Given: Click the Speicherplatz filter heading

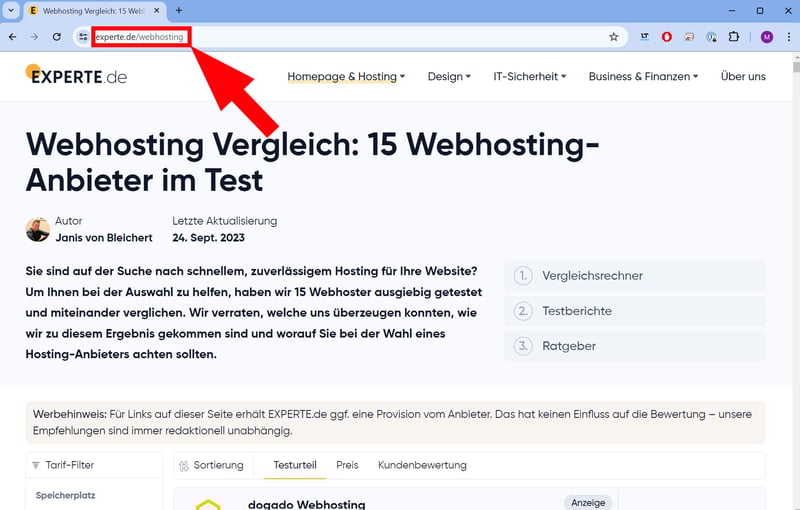Looking at the screenshot, I should coord(65,495).
